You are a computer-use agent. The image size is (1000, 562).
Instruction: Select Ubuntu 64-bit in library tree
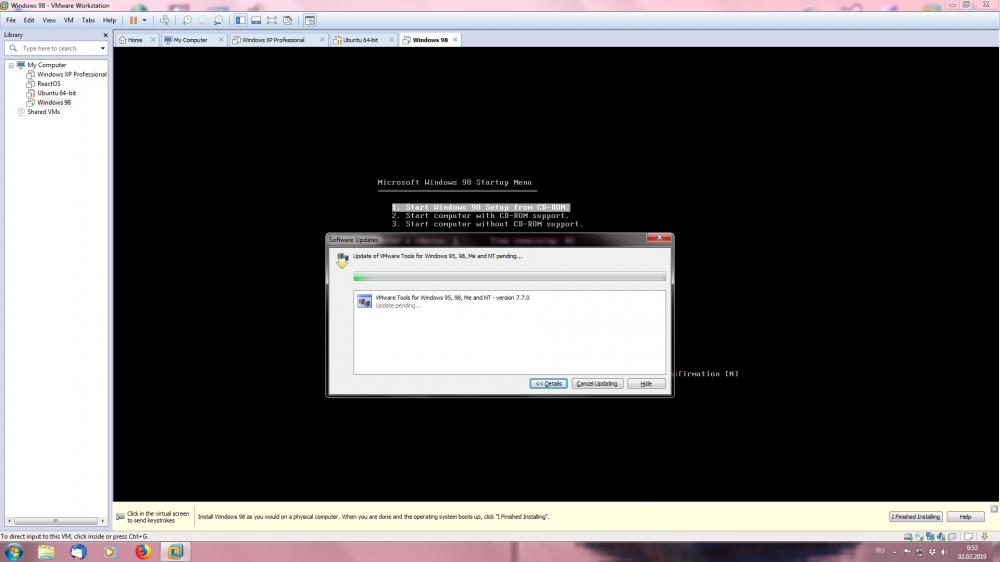click(56, 93)
